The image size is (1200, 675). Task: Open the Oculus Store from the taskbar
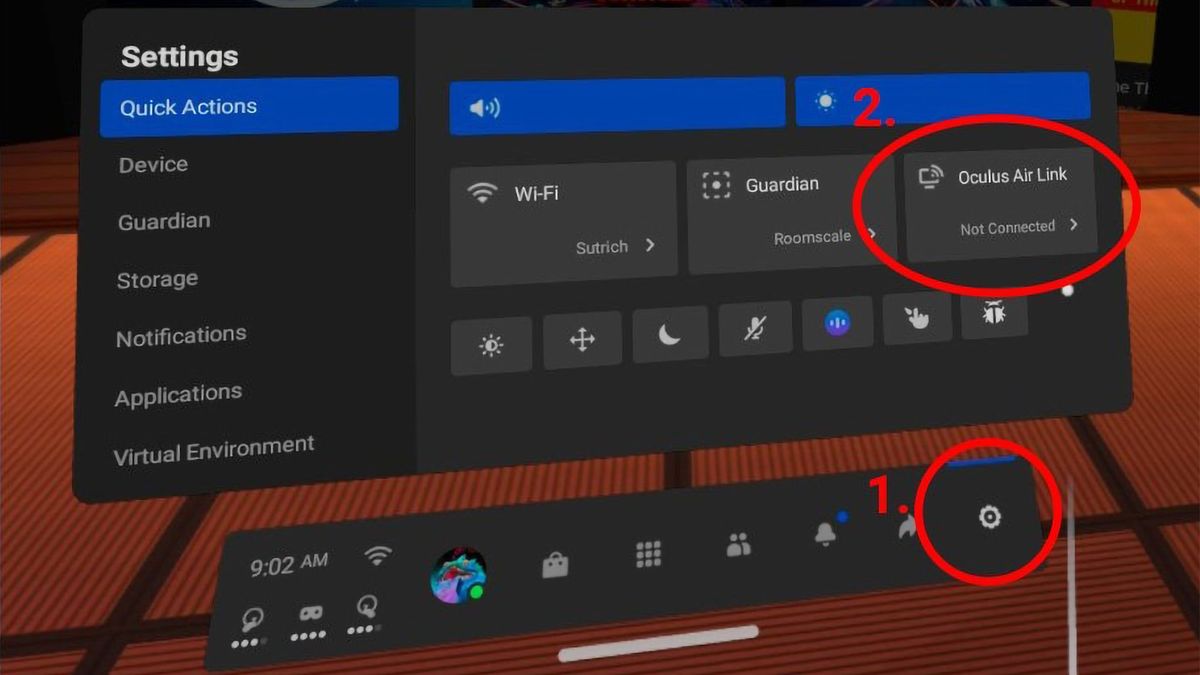coord(555,563)
